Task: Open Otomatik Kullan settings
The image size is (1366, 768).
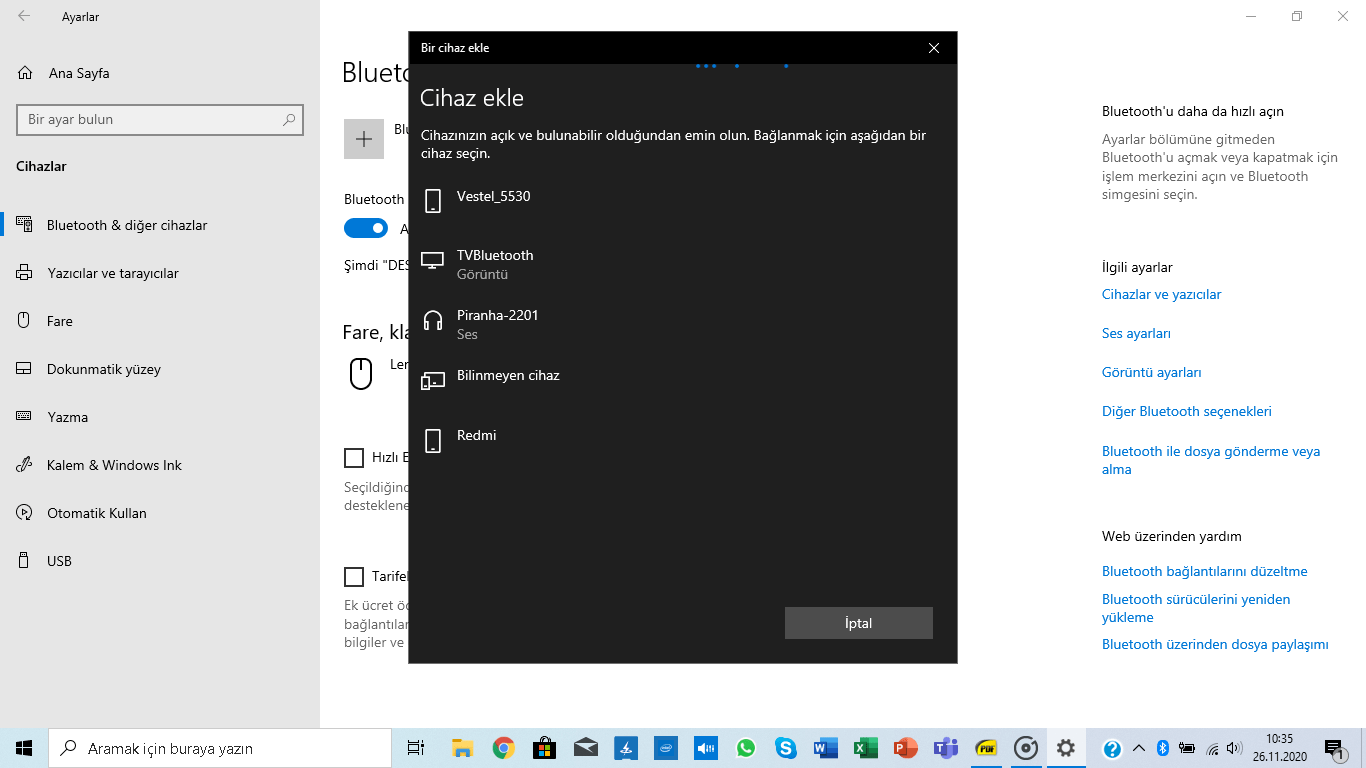Action: click(160, 513)
